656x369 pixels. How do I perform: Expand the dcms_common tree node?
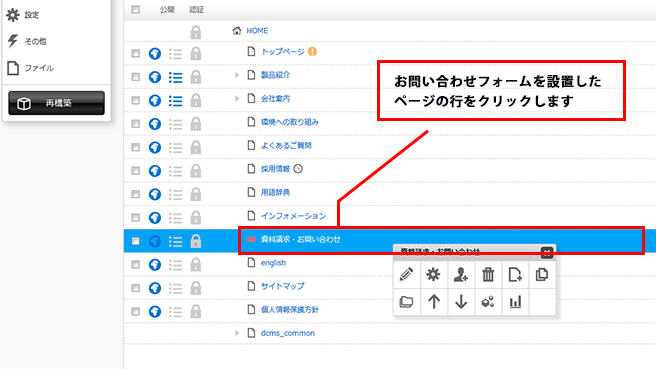(237, 333)
